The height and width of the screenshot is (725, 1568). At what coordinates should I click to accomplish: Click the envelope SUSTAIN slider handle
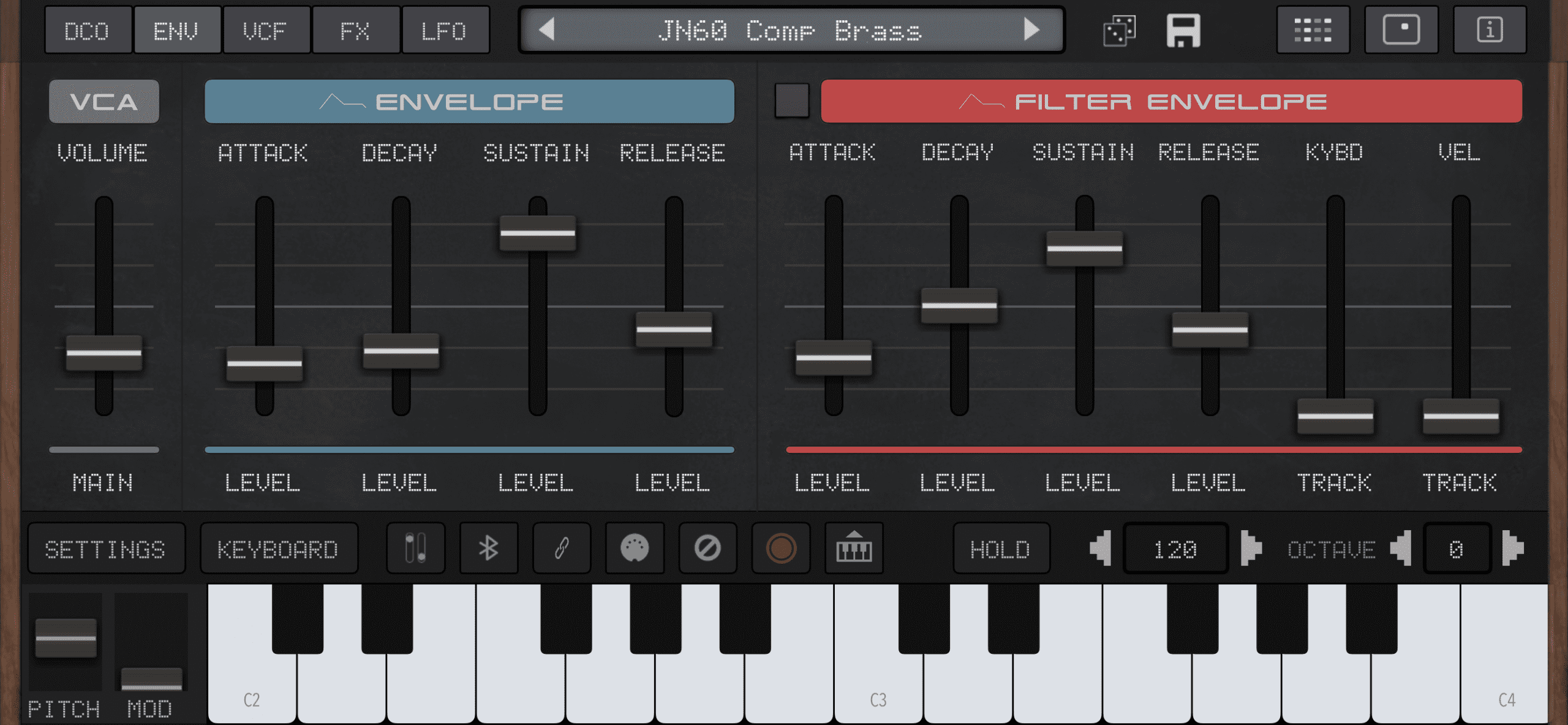(537, 233)
